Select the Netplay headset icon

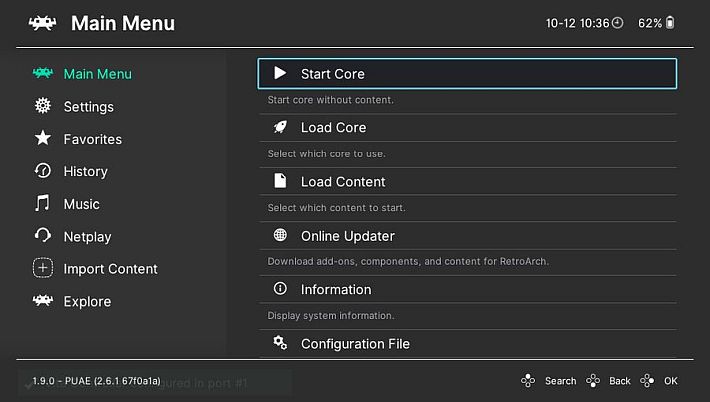43,235
